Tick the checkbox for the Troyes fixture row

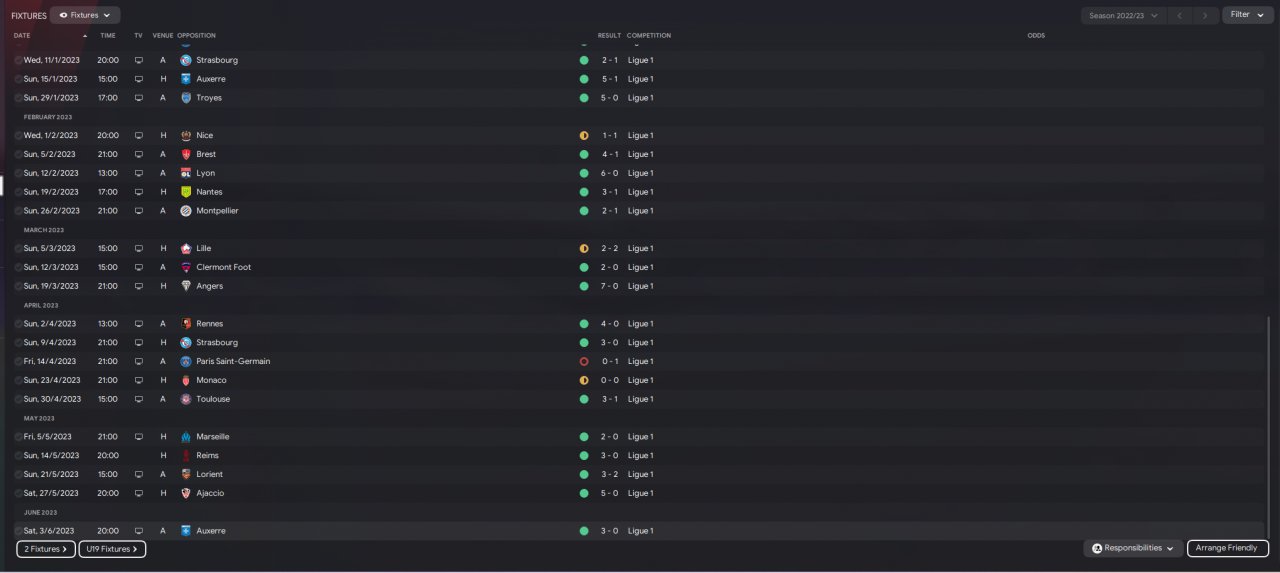click(18, 98)
